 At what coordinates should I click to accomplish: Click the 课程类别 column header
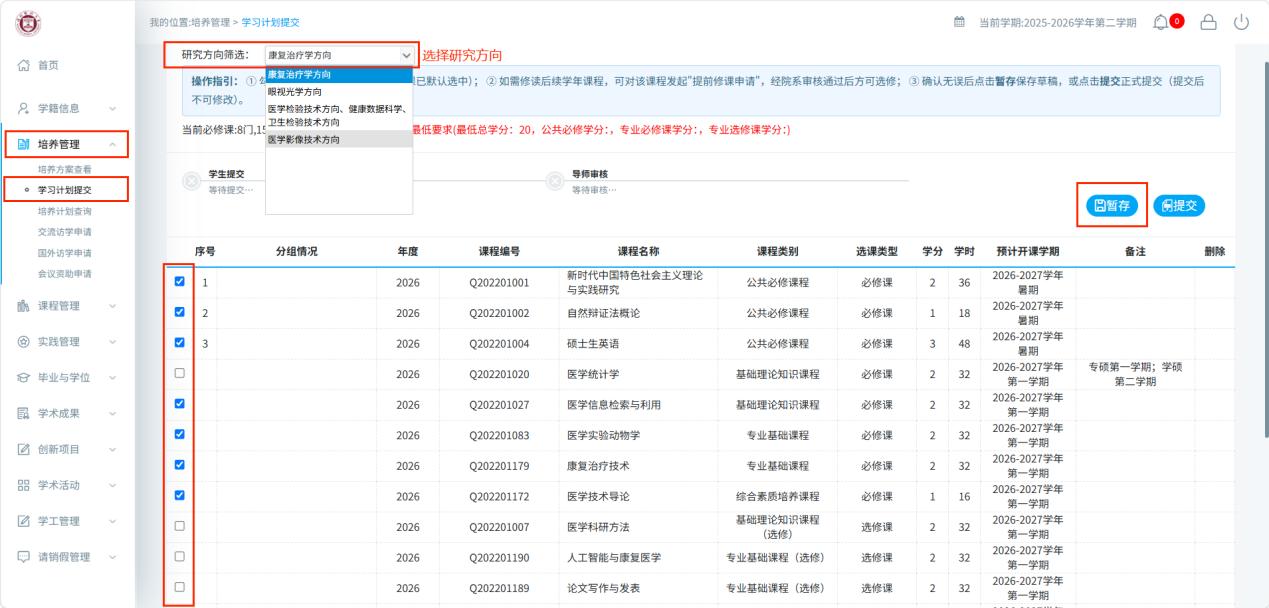pos(778,252)
